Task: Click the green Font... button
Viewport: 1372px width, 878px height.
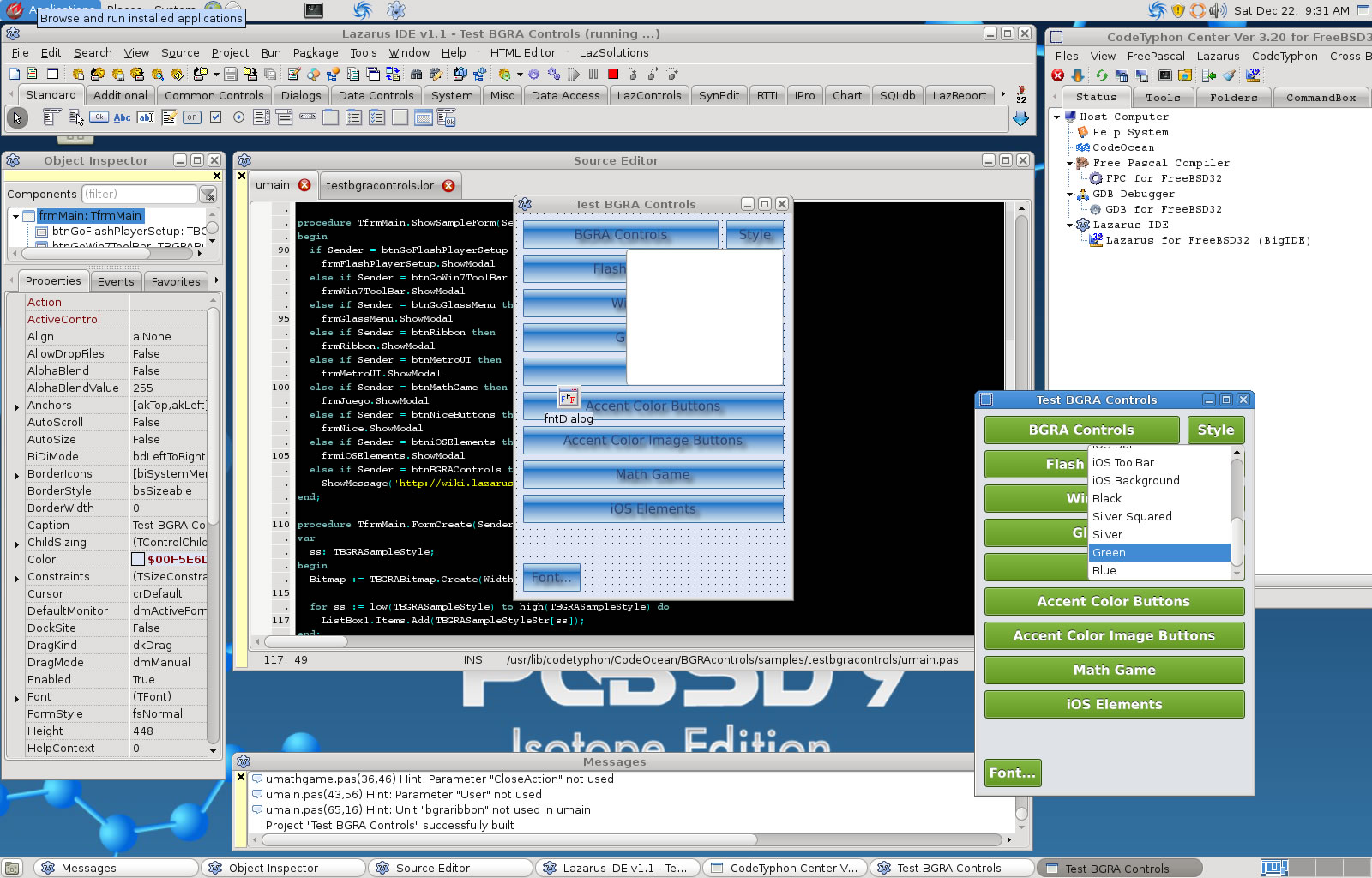Action: coord(1013,773)
